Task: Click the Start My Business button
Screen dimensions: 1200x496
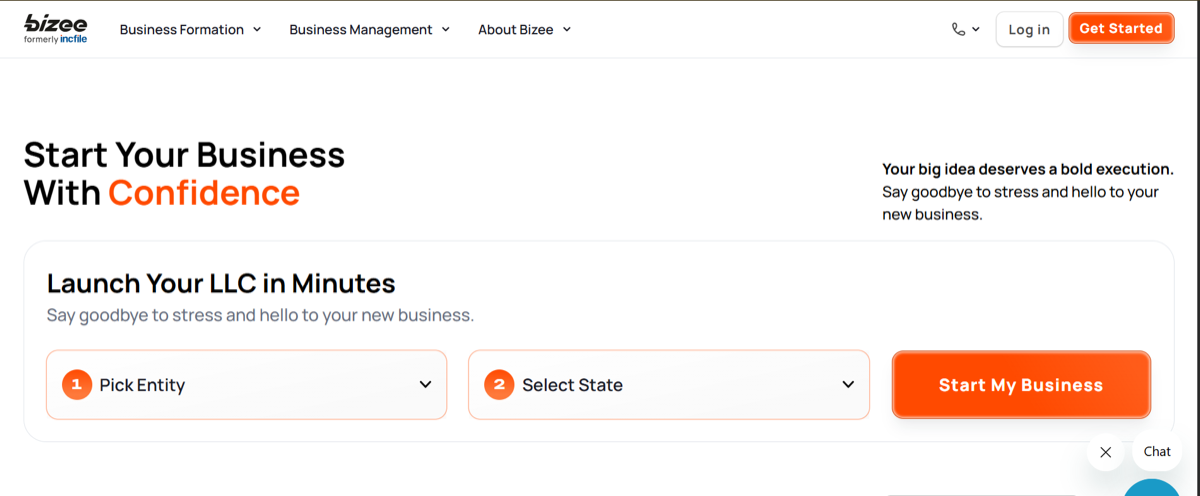Action: click(x=1021, y=384)
